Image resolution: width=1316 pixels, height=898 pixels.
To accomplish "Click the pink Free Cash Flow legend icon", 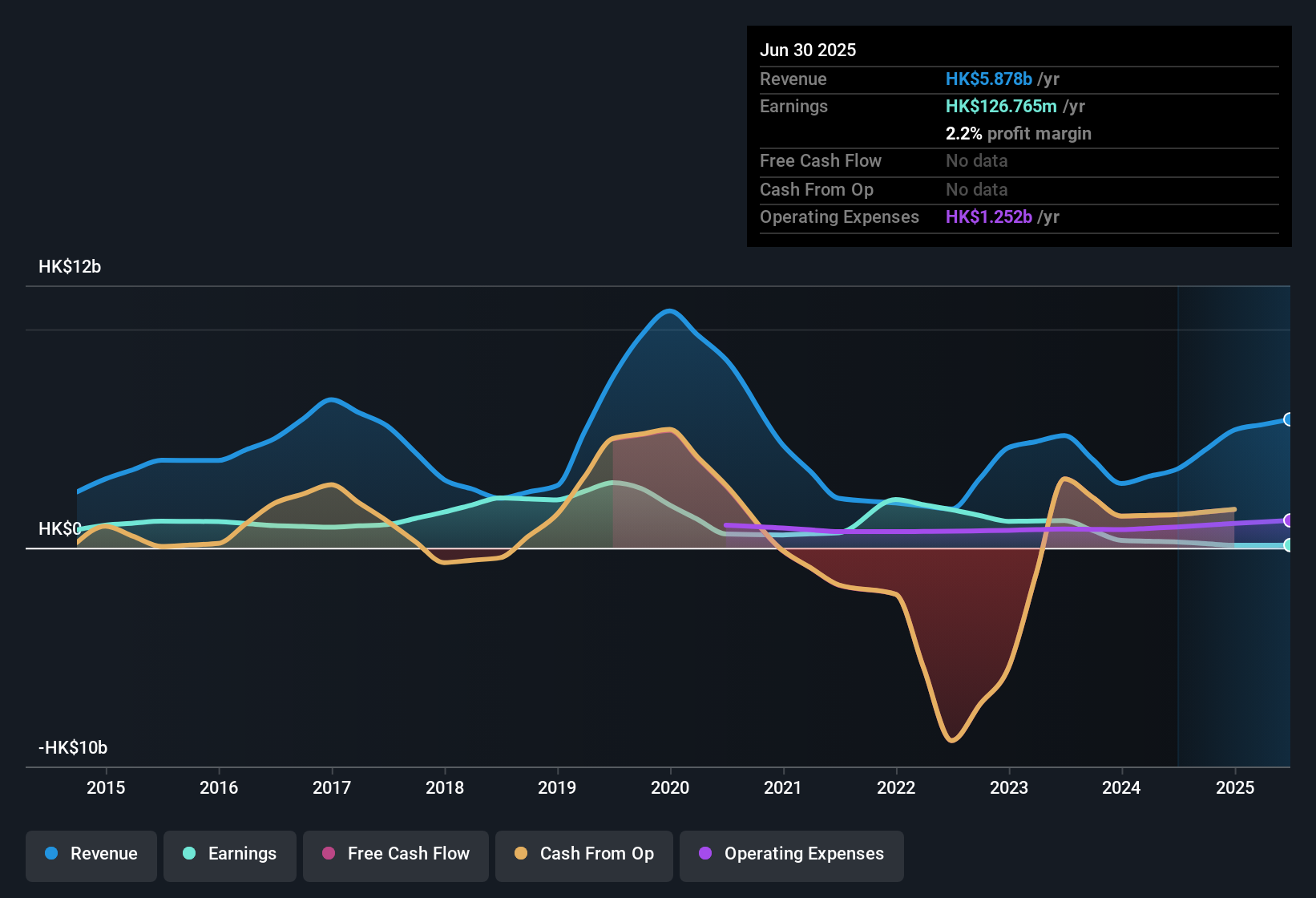I will (x=327, y=854).
